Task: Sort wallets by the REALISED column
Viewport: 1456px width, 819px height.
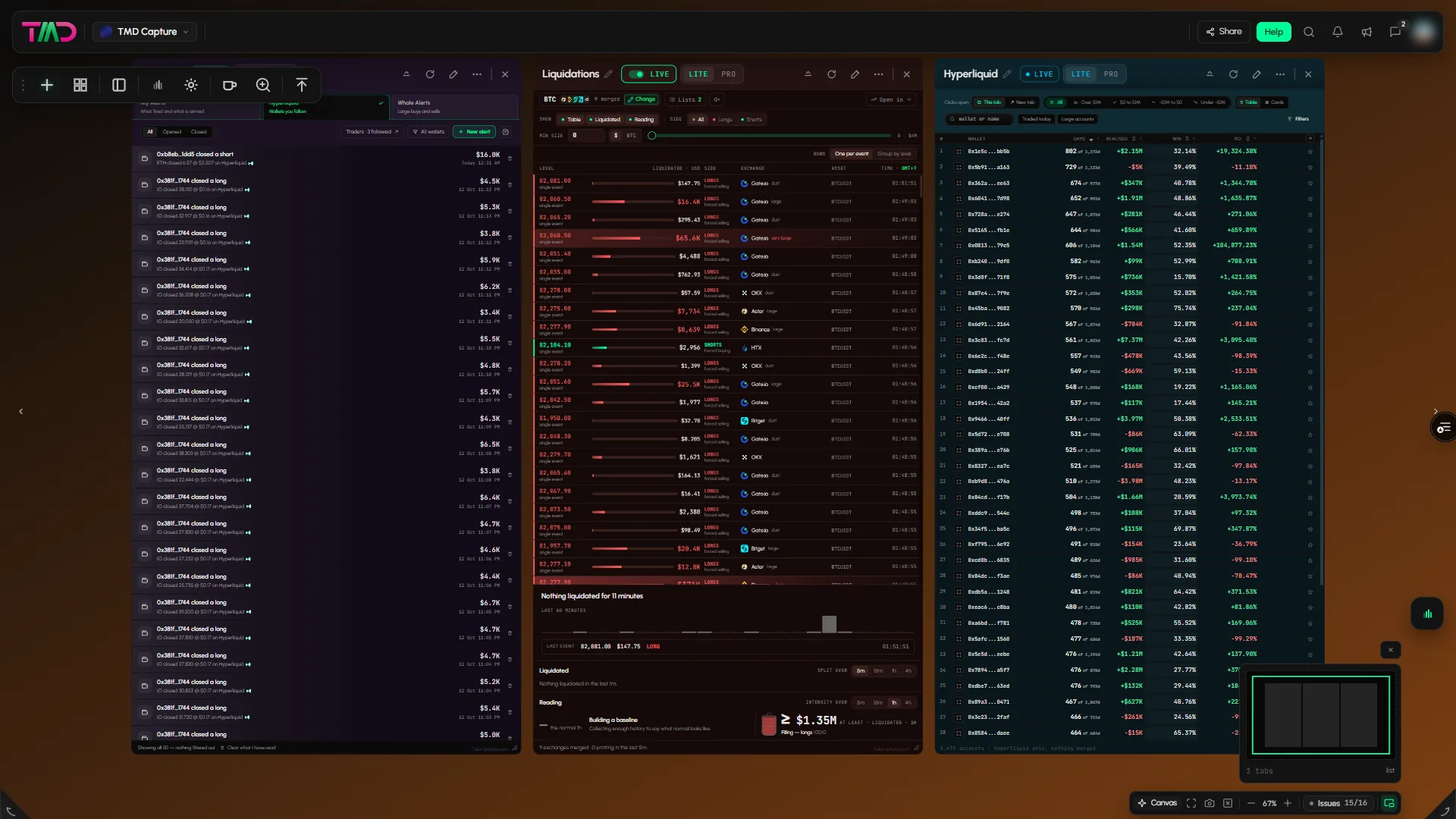Action: pyautogui.click(x=1121, y=139)
